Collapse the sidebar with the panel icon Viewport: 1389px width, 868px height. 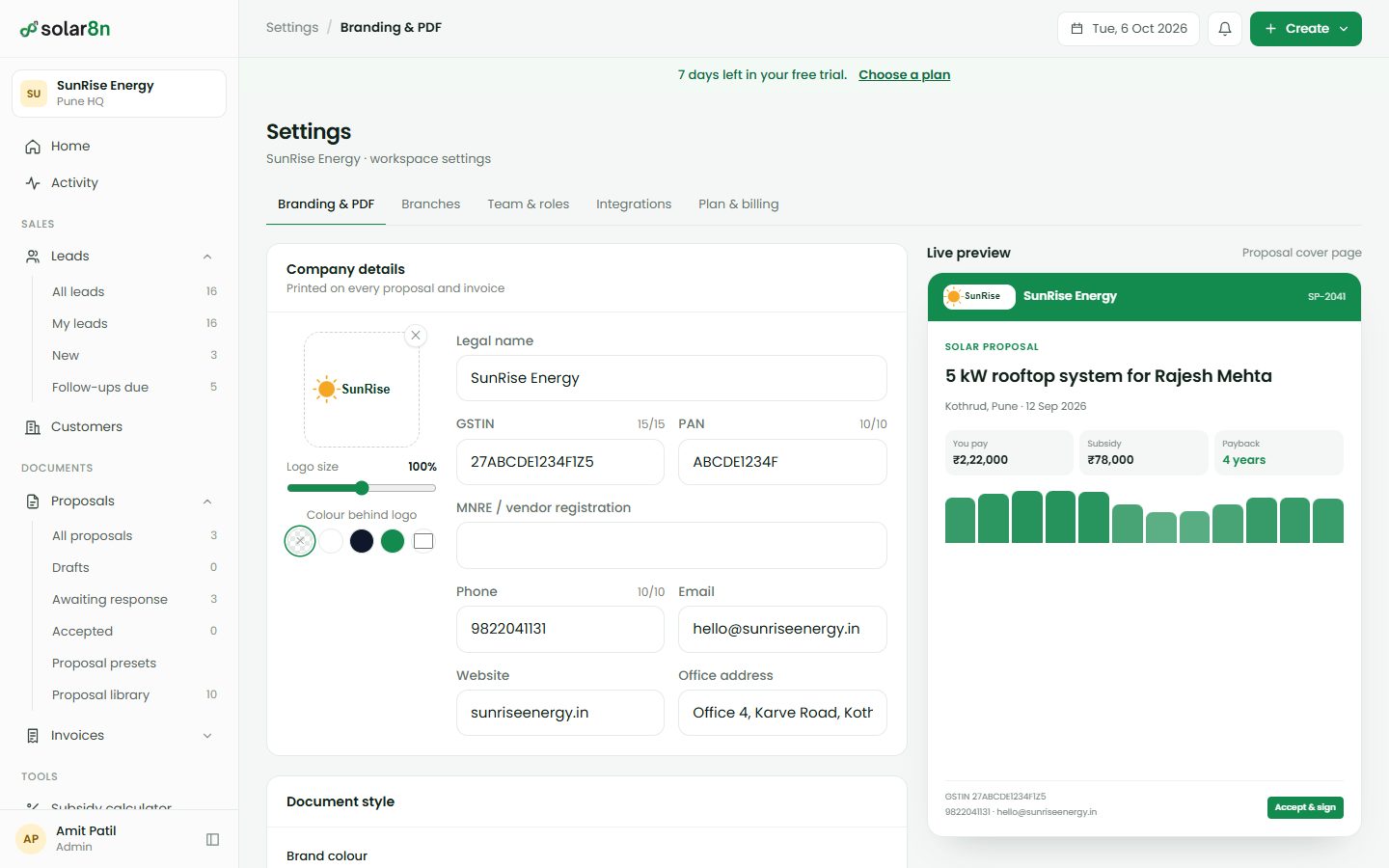(x=213, y=839)
